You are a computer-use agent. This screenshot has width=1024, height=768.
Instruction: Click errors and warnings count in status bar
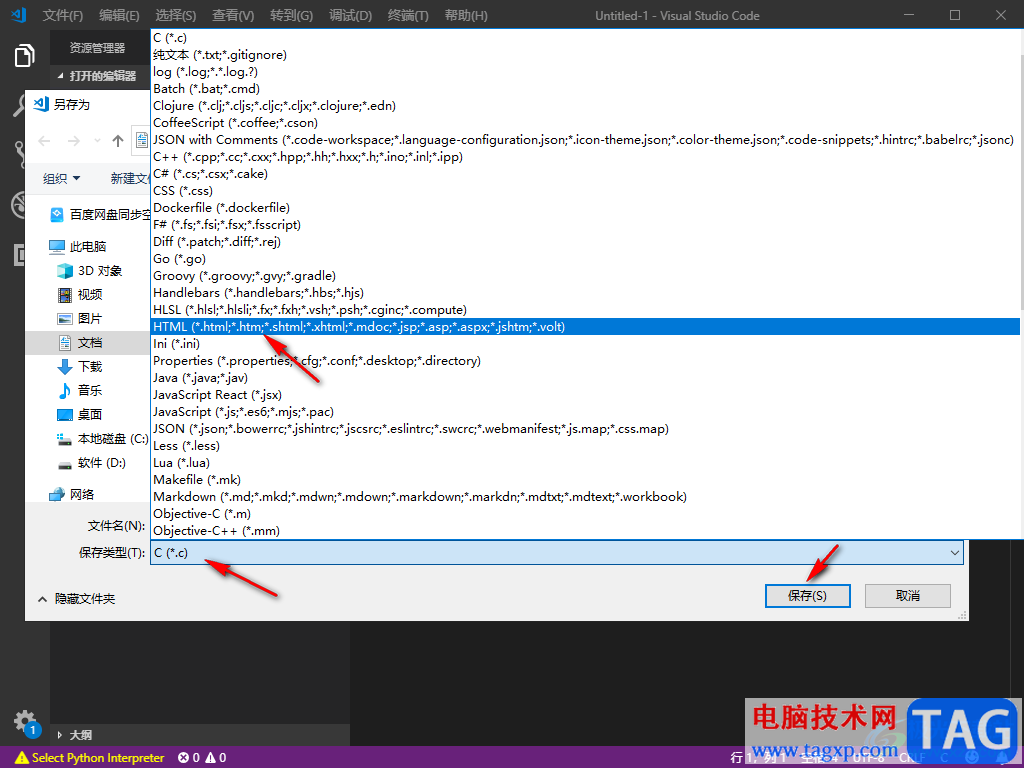point(202,758)
